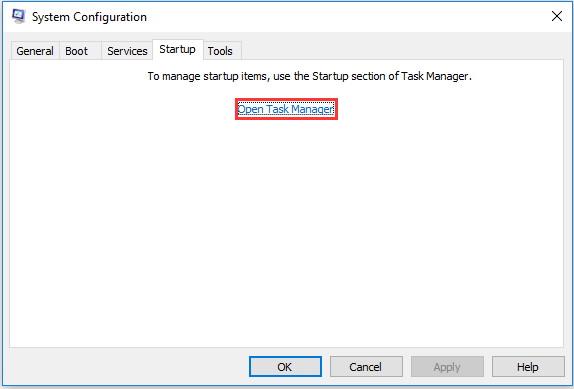The image size is (574, 389).
Task: Click 'Task Manager' words in instruction sentence
Action: point(435,76)
